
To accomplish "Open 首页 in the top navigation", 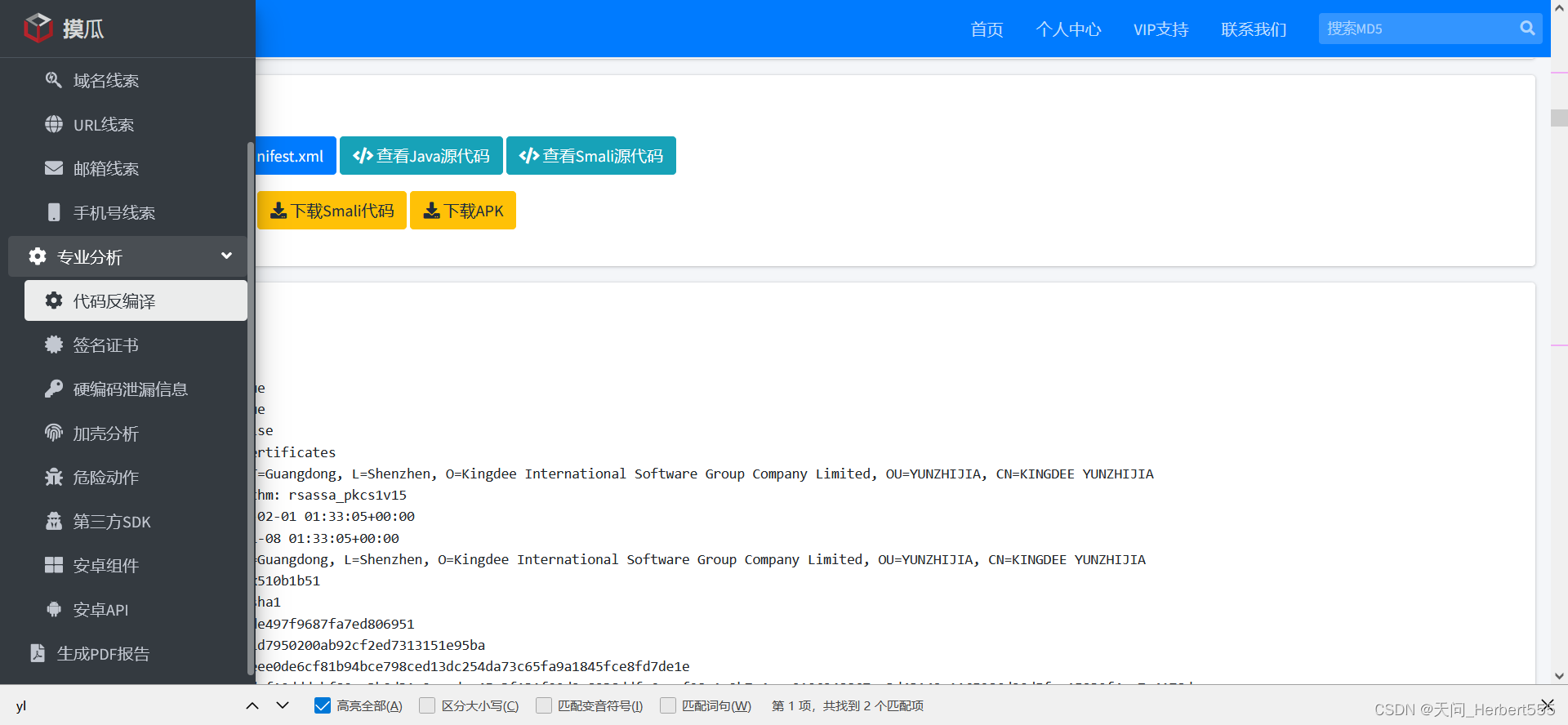I will click(987, 29).
